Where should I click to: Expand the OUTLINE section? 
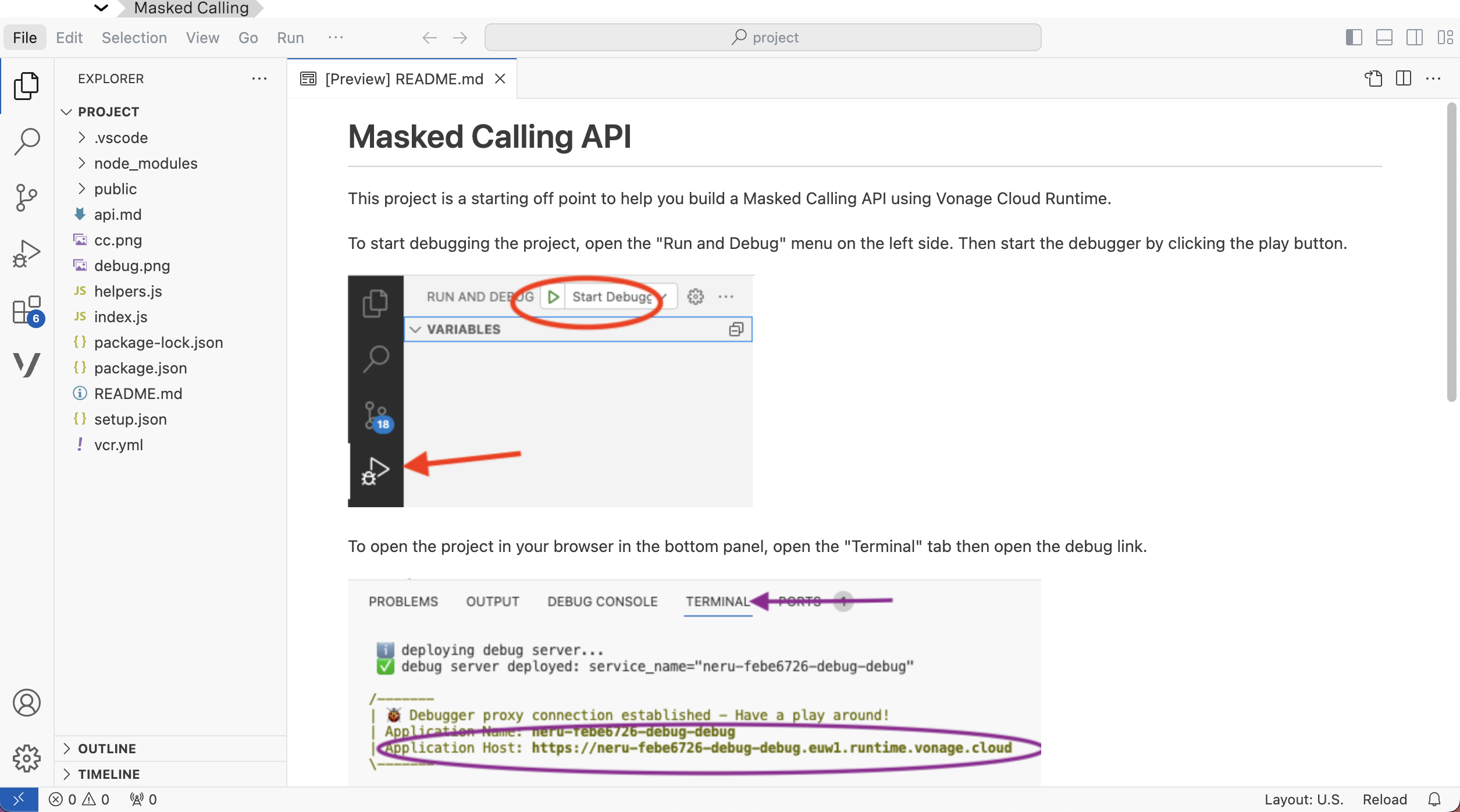(x=107, y=749)
